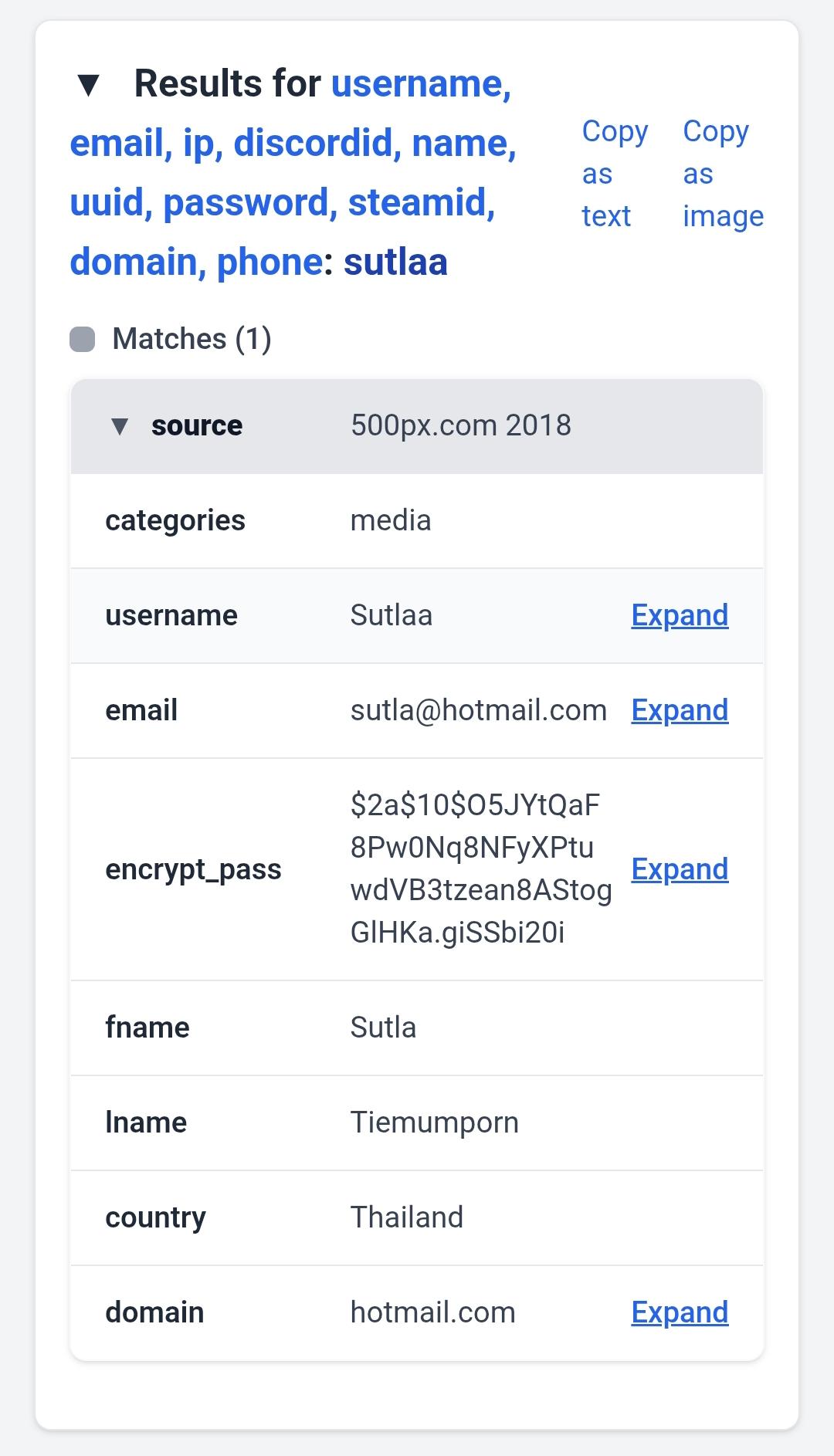Click the encrypted password hash text
The image size is (834, 1456).
click(x=480, y=869)
